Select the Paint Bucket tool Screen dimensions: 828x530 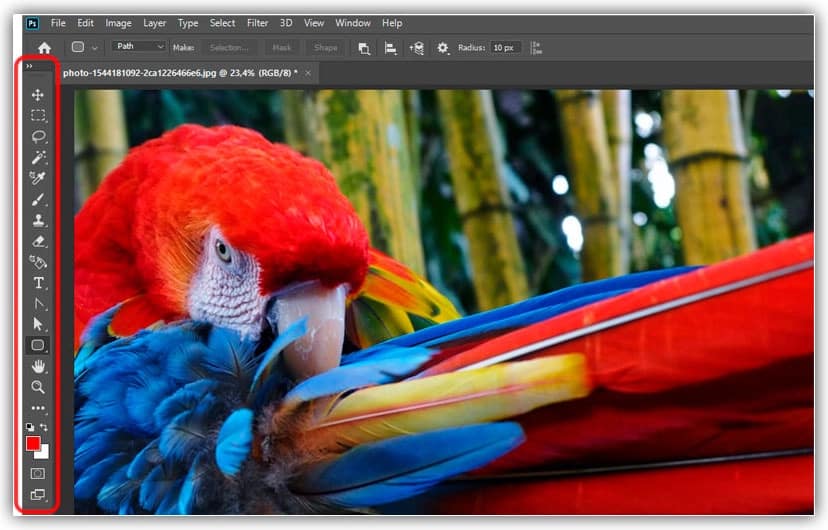(38, 262)
